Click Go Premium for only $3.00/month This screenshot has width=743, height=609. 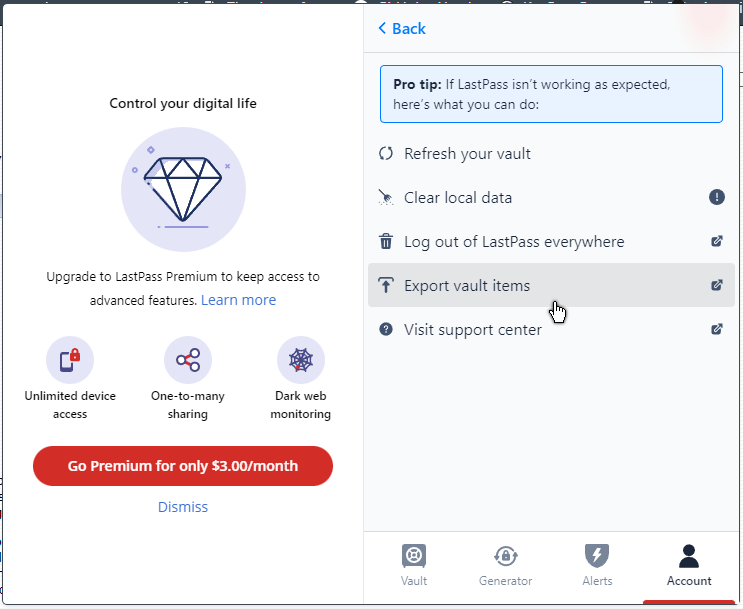click(183, 466)
